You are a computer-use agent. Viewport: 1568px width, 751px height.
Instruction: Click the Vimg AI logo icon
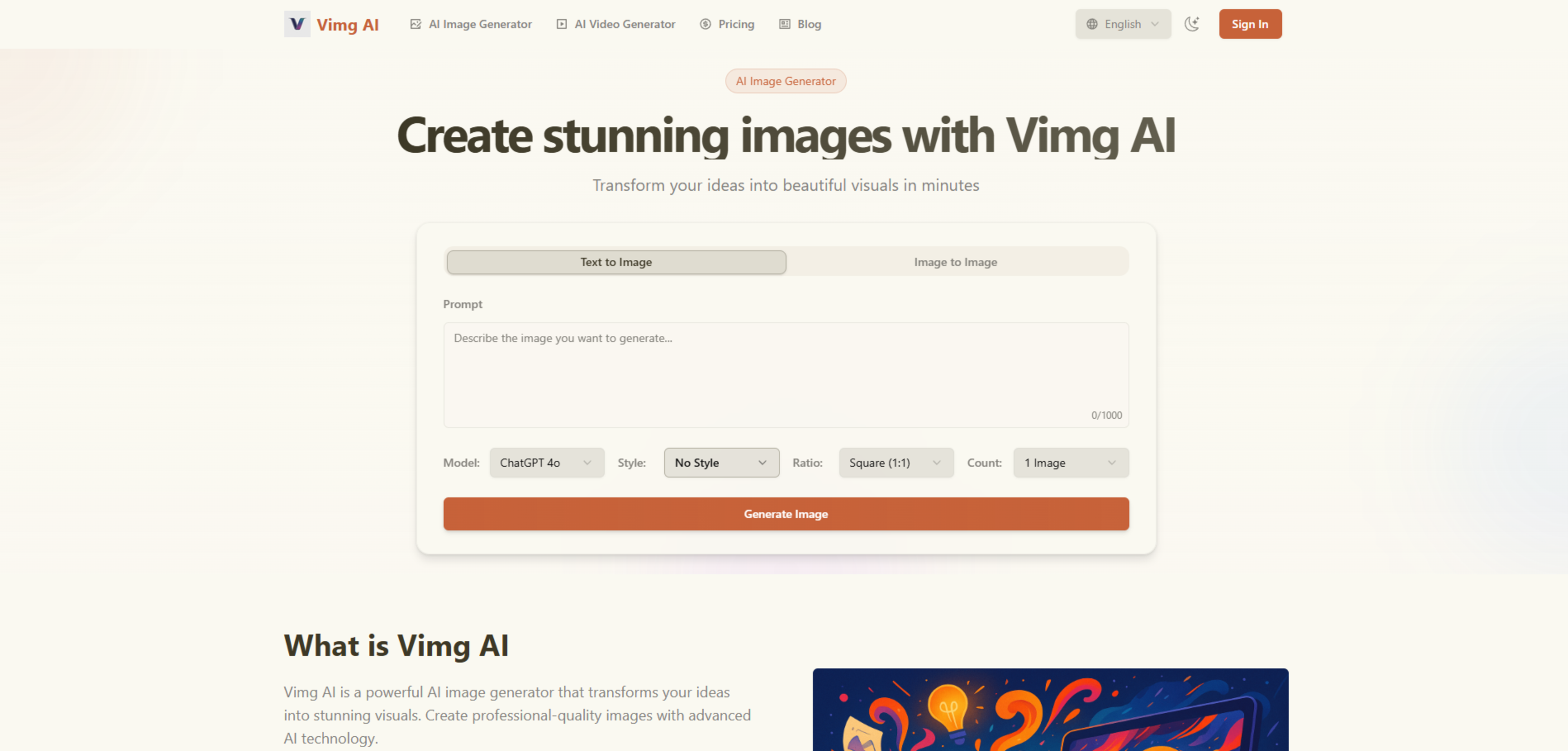(296, 25)
